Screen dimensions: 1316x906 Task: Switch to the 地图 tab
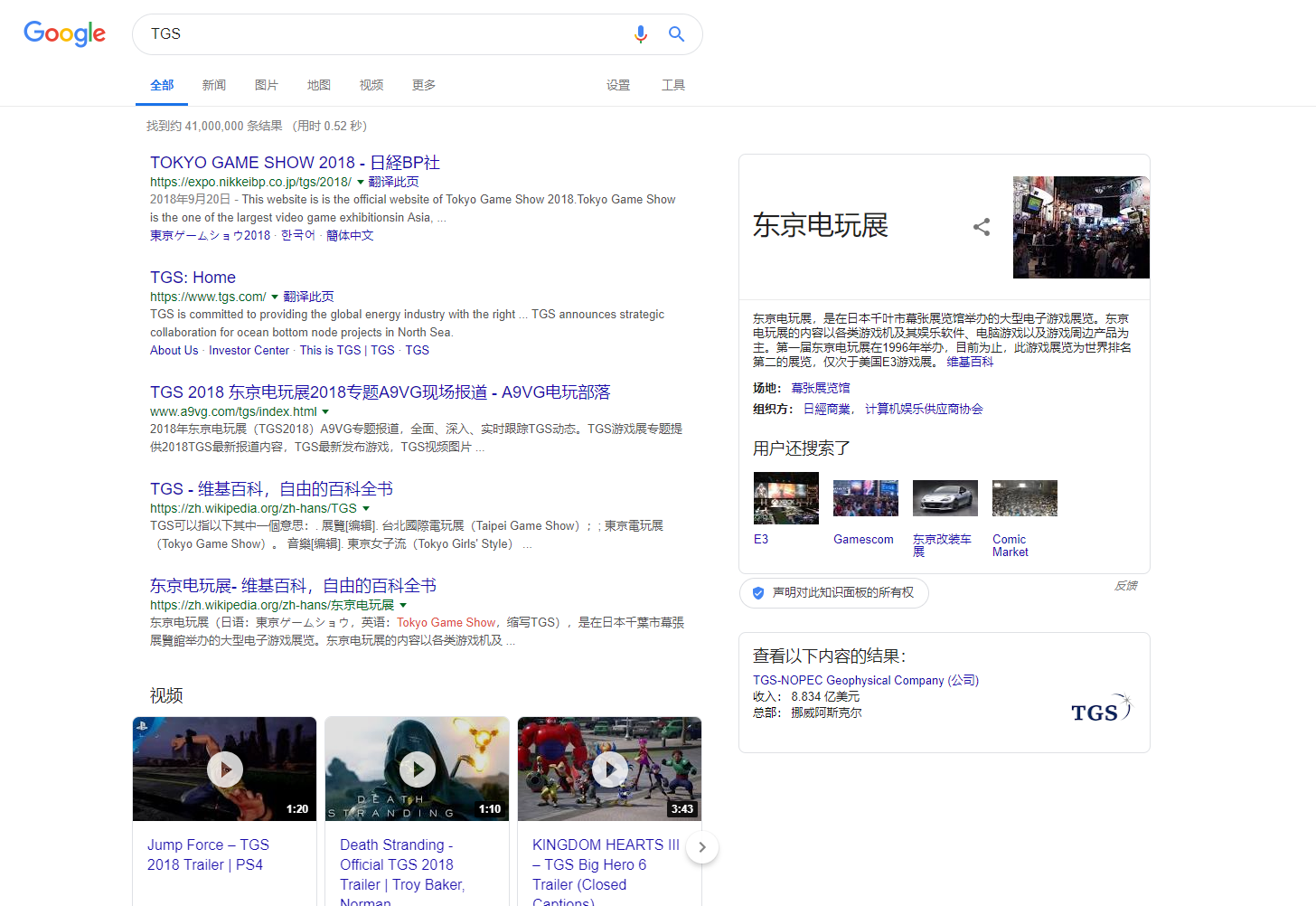click(x=319, y=85)
